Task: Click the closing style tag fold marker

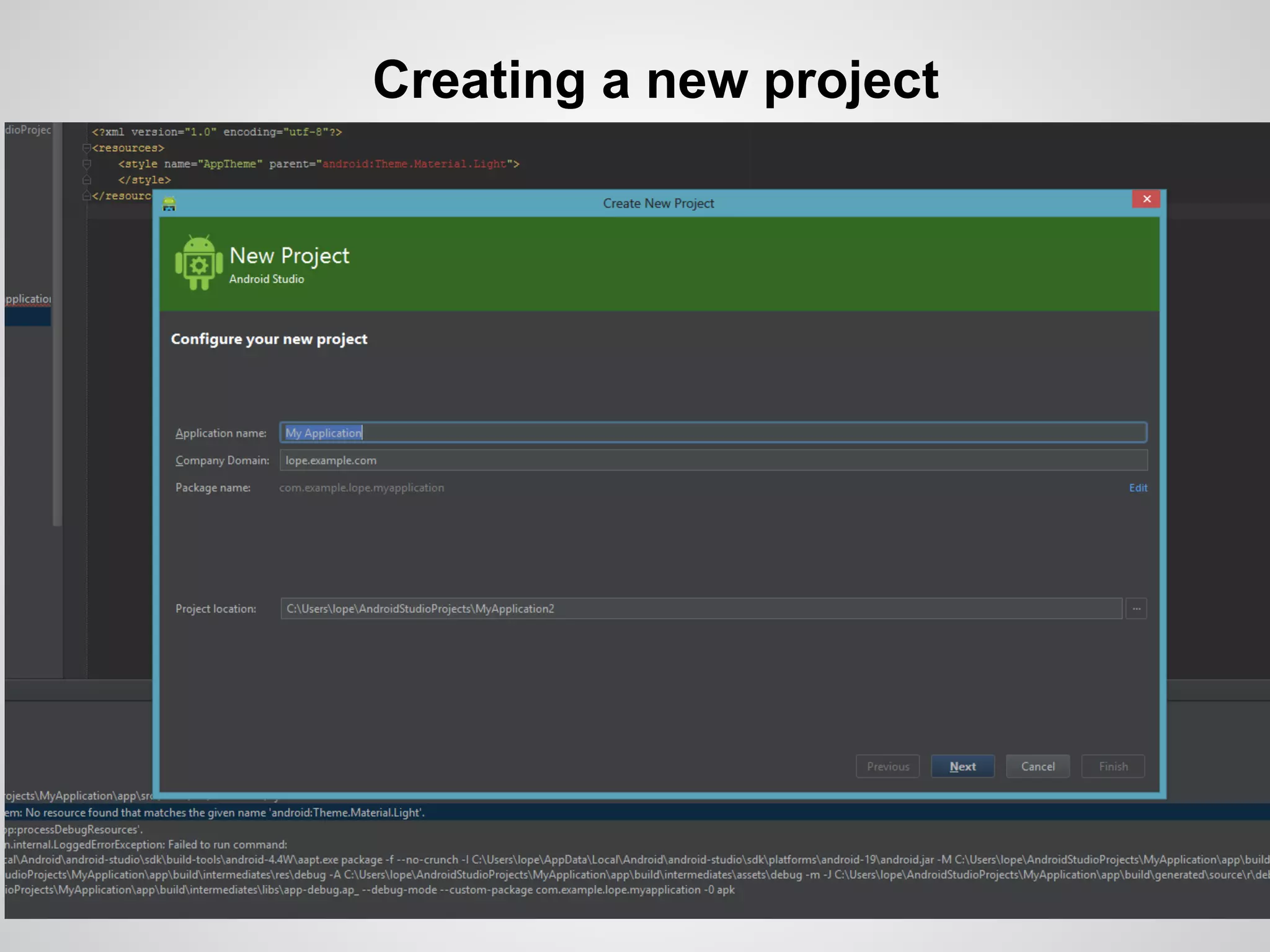Action: [x=87, y=180]
